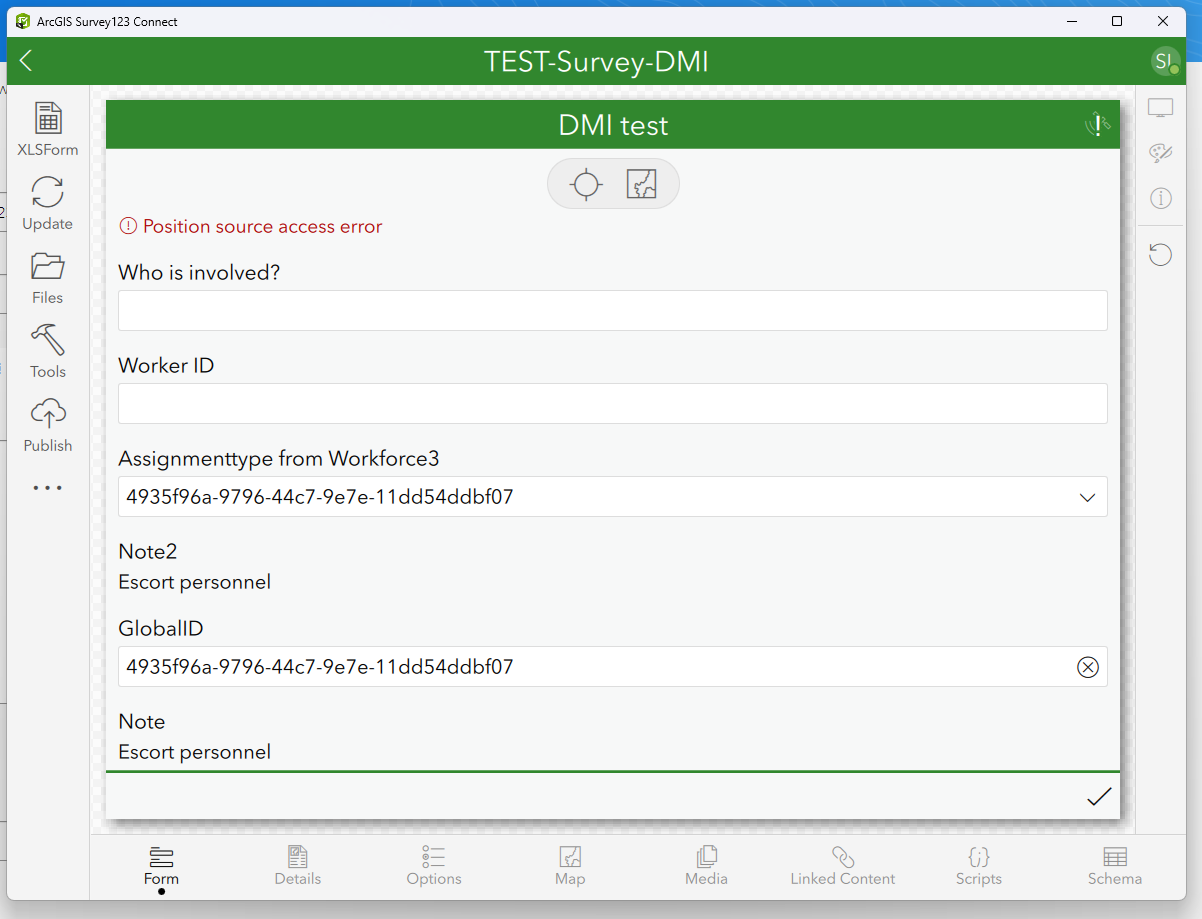The image size is (1202, 919).
Task: Submit the form with the checkmark
Action: tap(1099, 797)
